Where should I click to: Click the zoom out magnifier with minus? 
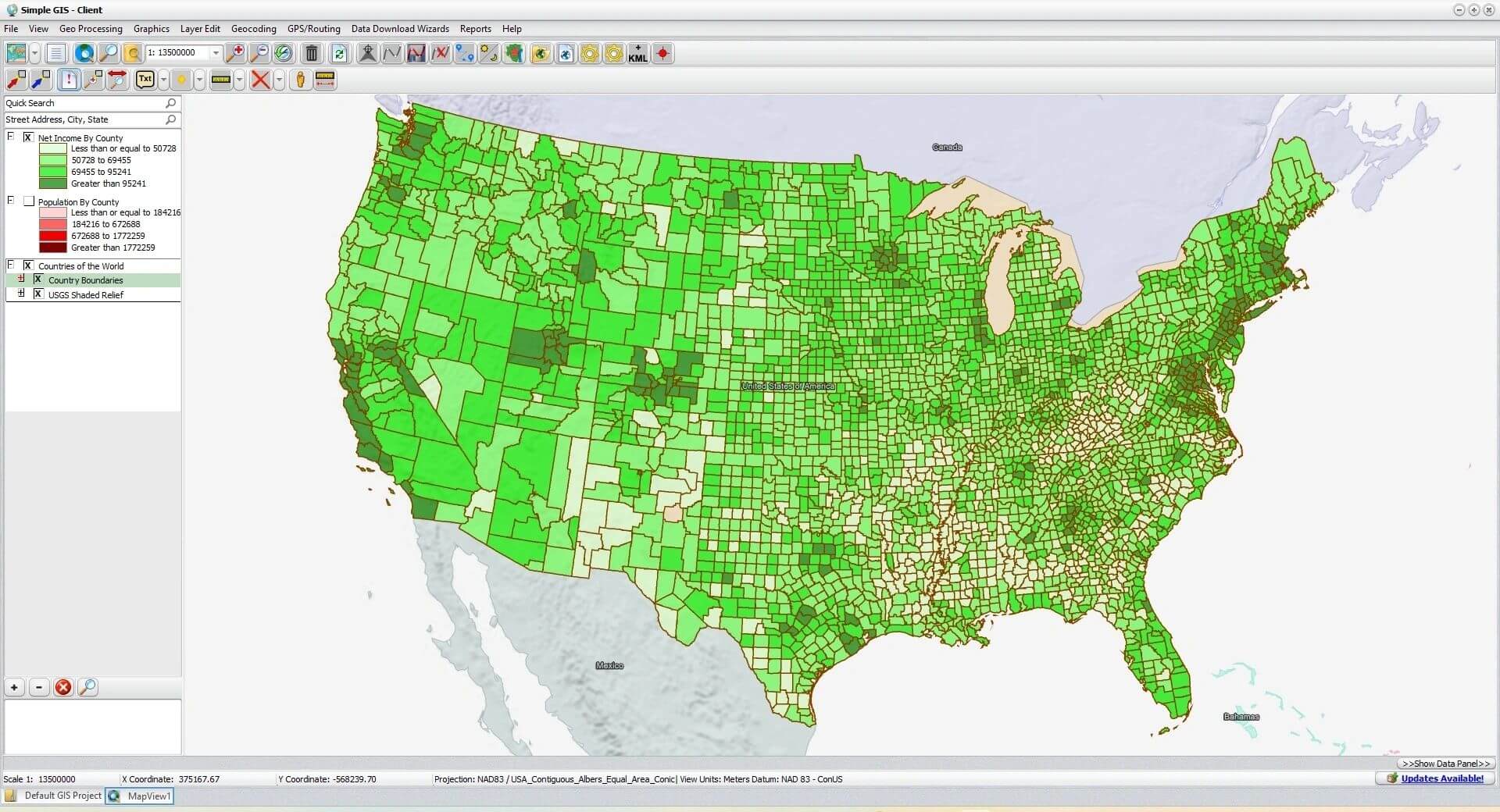tap(259, 53)
